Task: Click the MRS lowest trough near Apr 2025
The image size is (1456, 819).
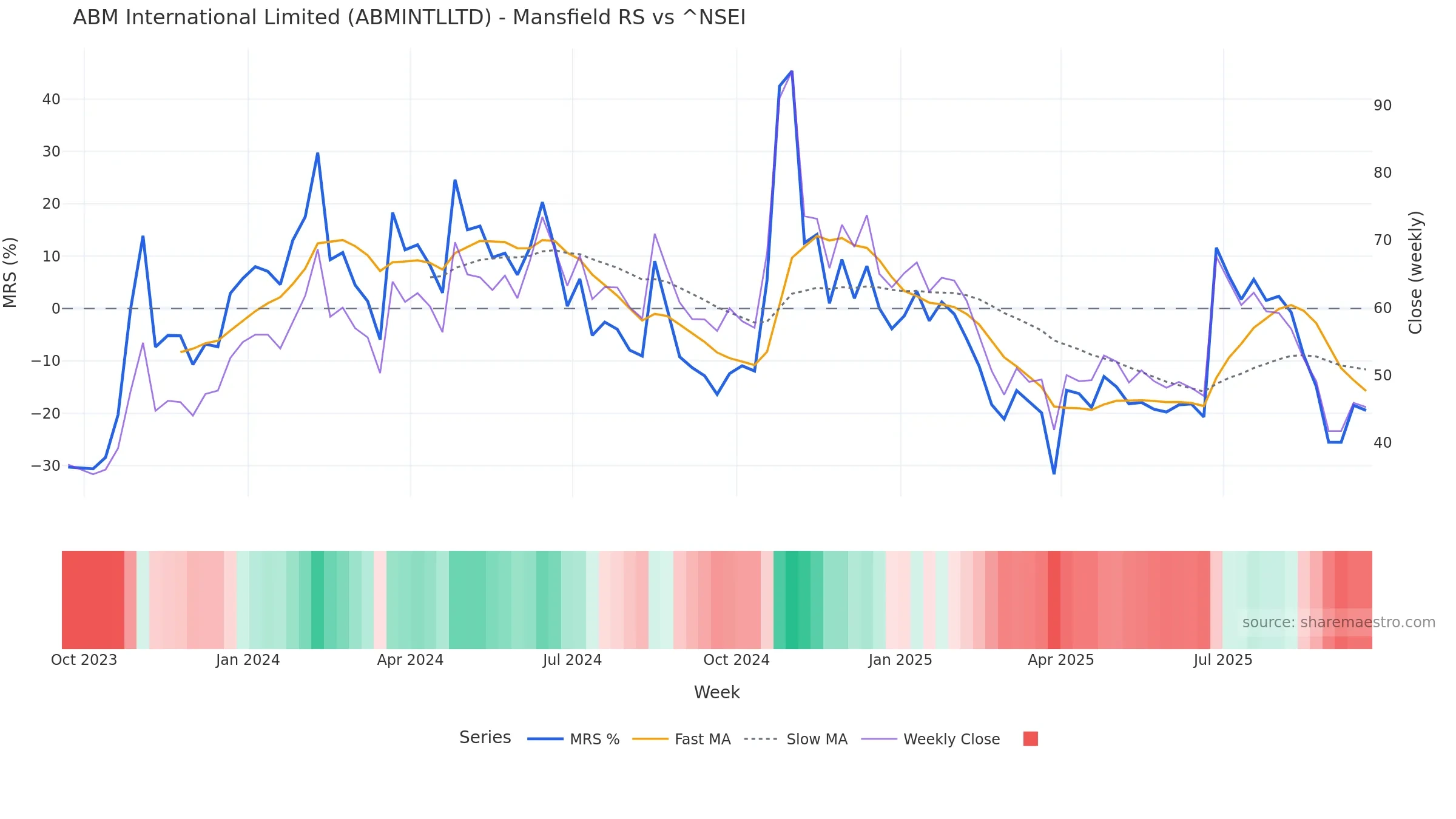Action: point(1054,473)
